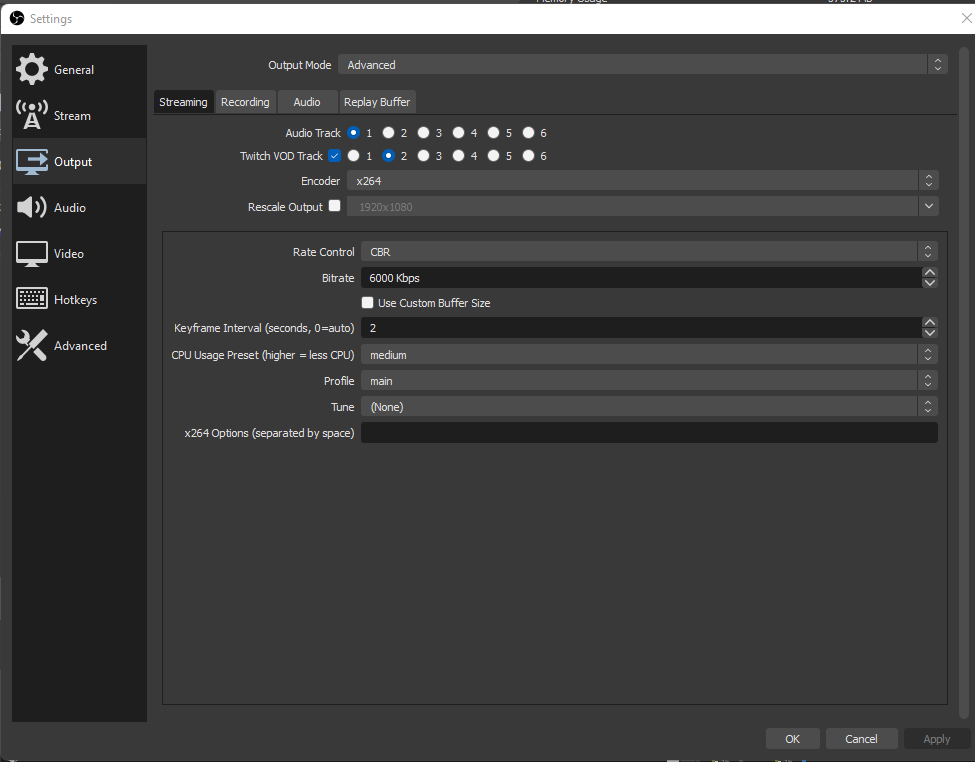Increase Keyframe Interval with up arrow
Image resolution: width=975 pixels, height=762 pixels.
click(930, 322)
